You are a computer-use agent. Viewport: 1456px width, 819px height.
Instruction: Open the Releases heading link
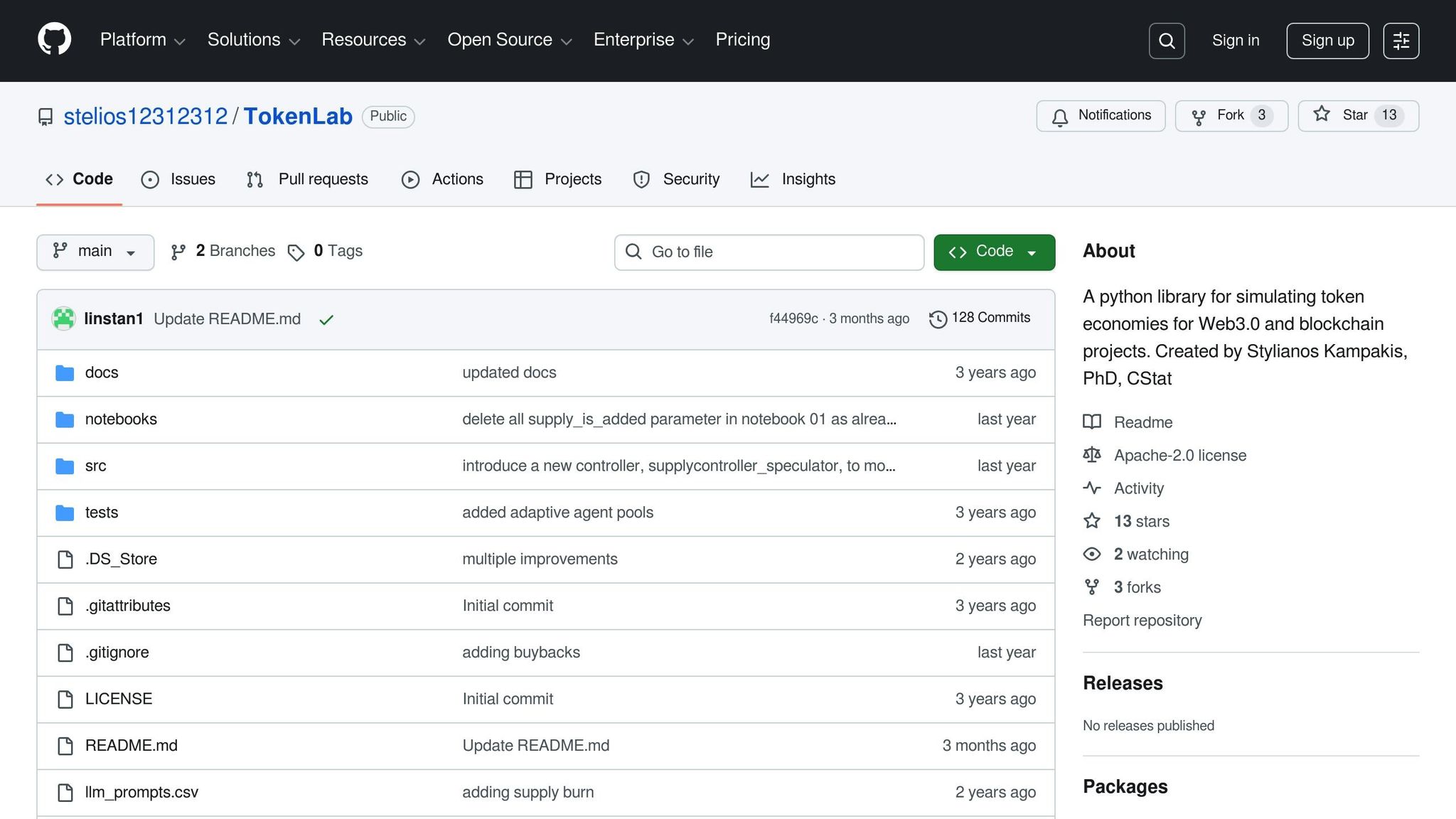(x=1123, y=682)
